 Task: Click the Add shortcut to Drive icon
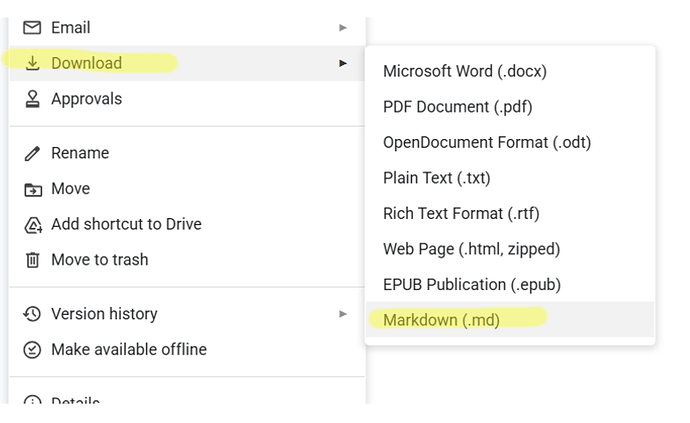[33, 225]
